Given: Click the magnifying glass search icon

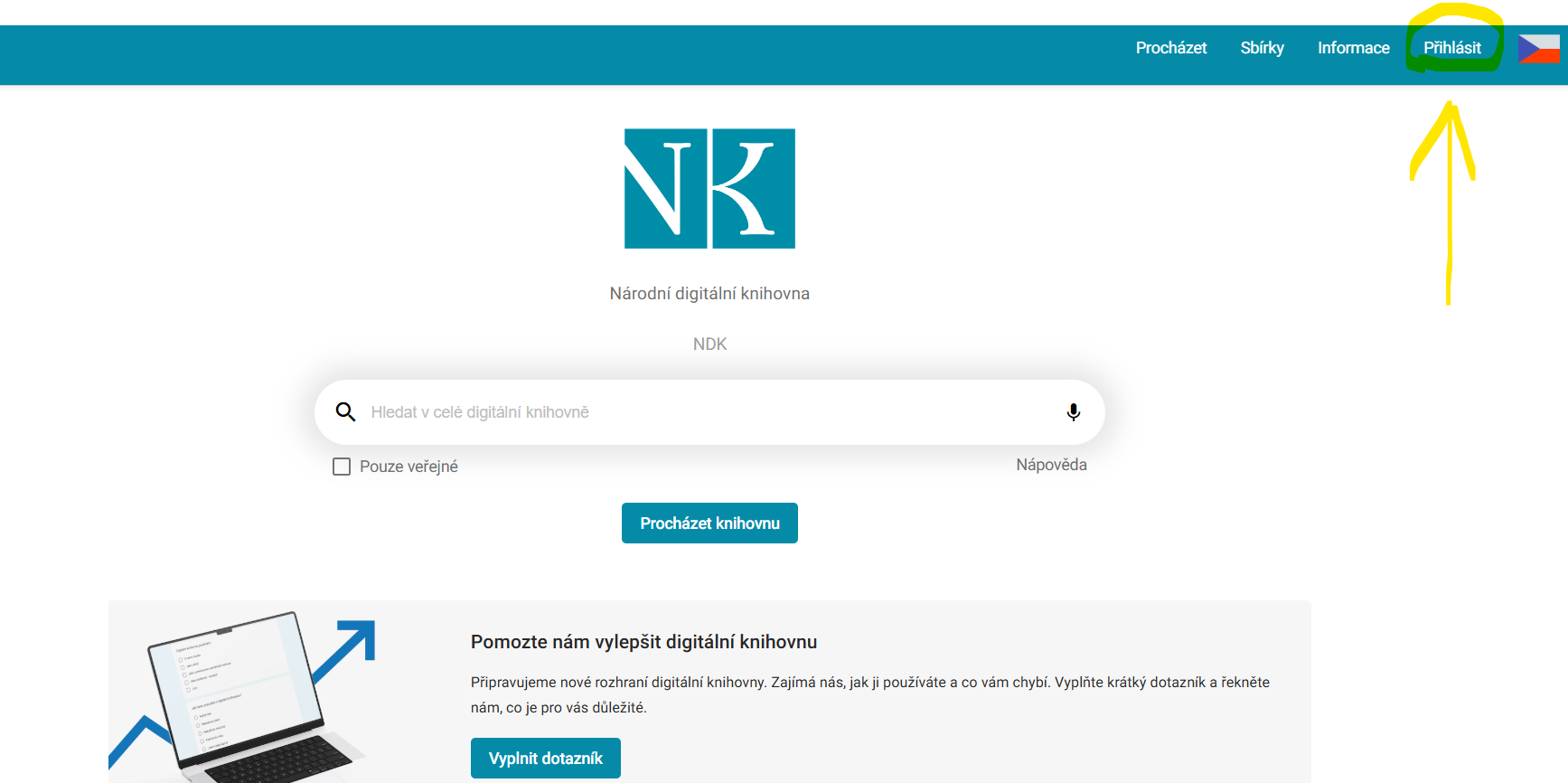Looking at the screenshot, I should 345,412.
